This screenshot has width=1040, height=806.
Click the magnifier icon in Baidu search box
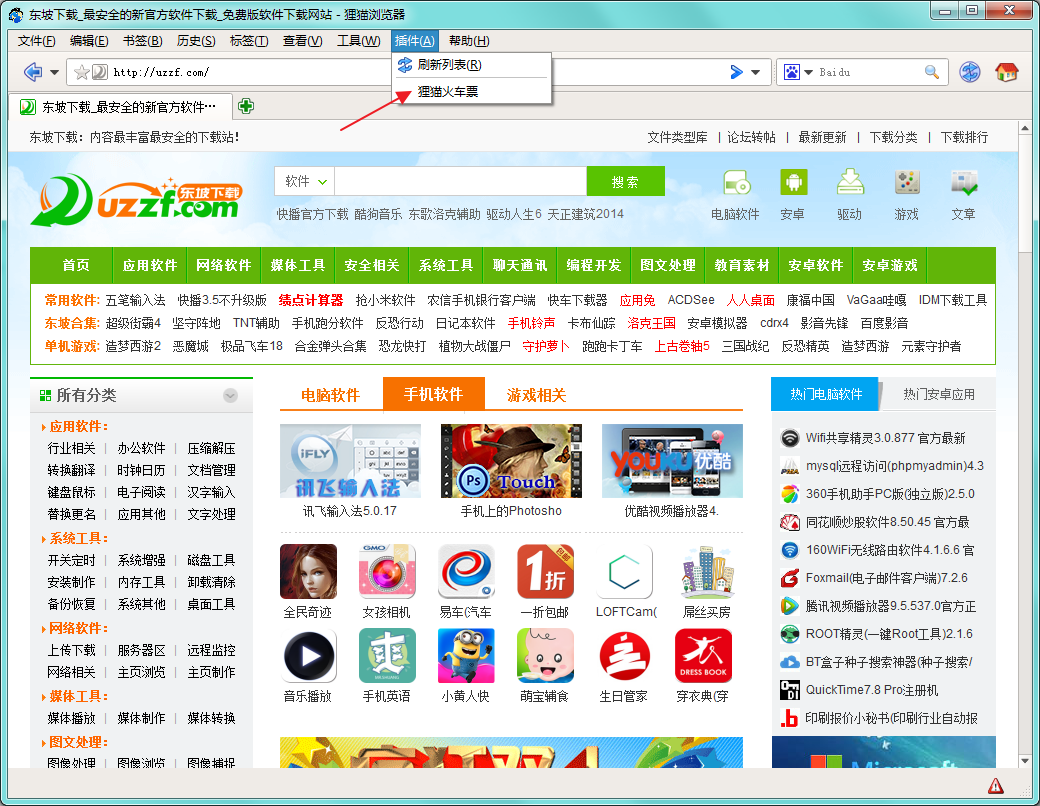click(932, 72)
